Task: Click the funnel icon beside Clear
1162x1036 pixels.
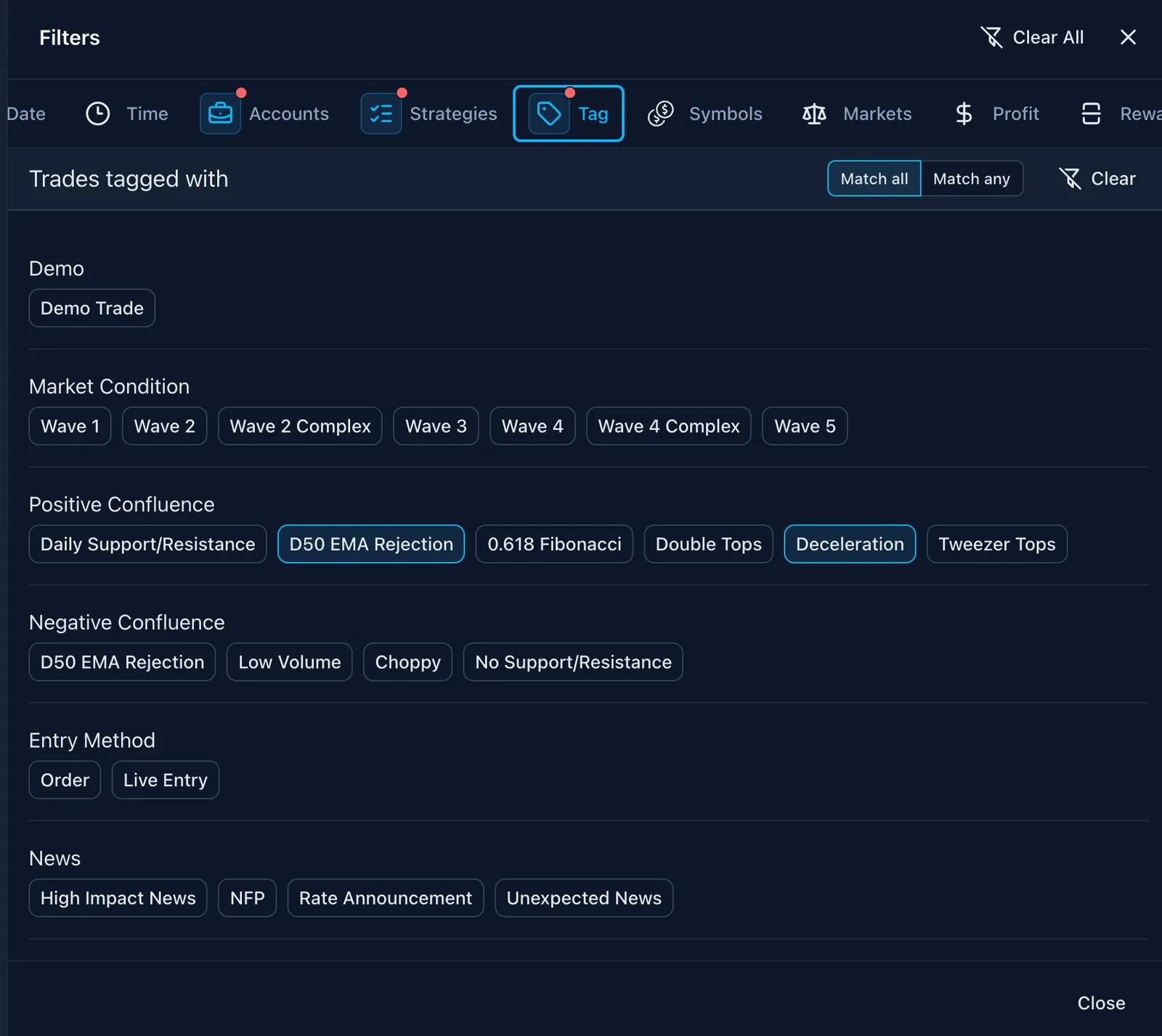Action: (x=1070, y=179)
